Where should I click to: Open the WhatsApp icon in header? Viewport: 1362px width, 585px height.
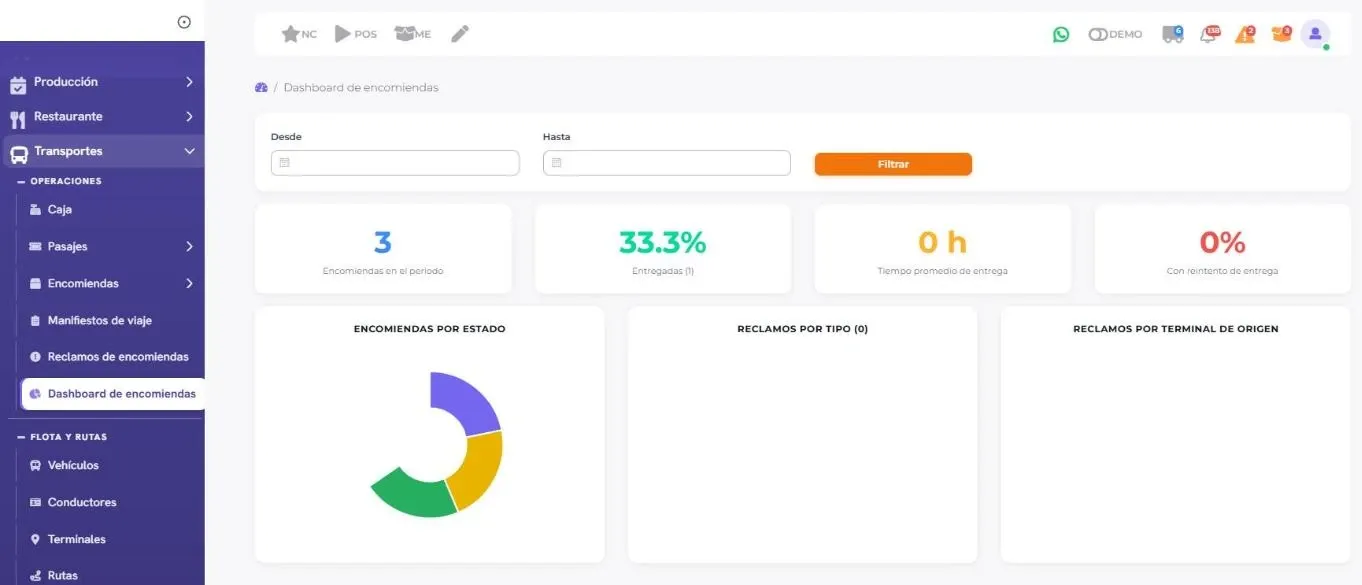1061,34
